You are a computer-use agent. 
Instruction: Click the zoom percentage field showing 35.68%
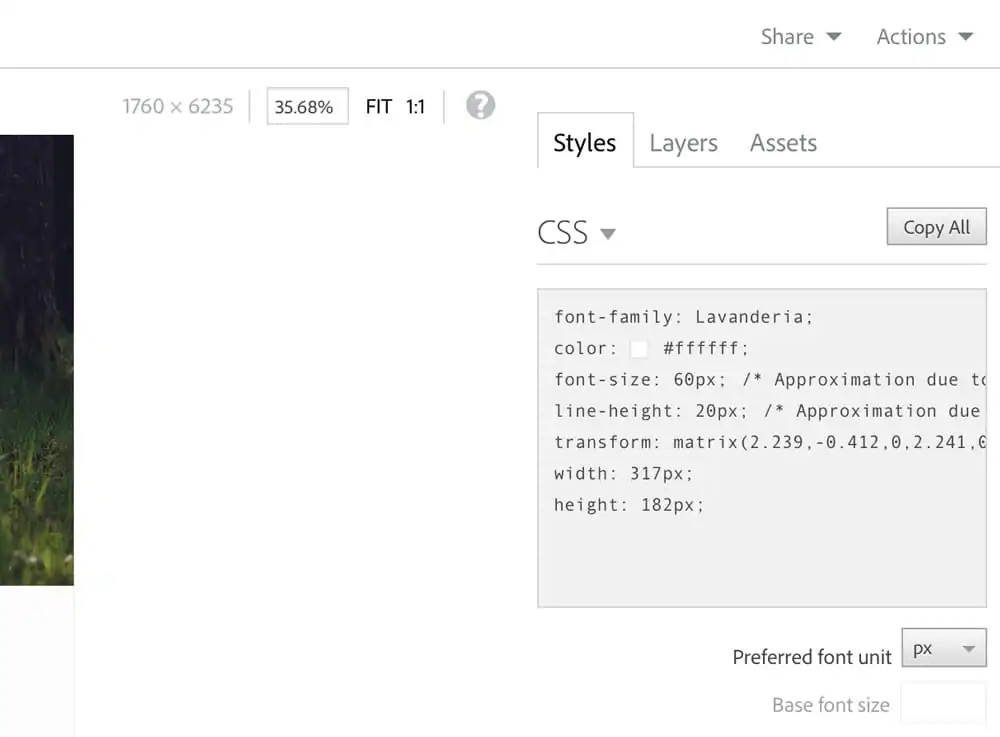307,106
